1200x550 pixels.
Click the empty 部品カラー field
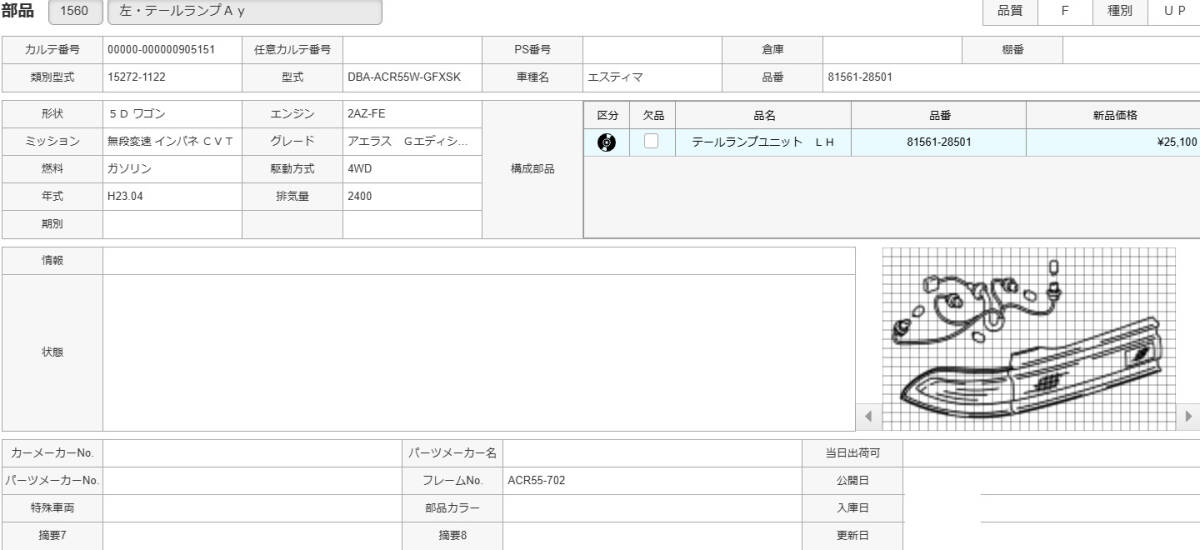(652, 508)
